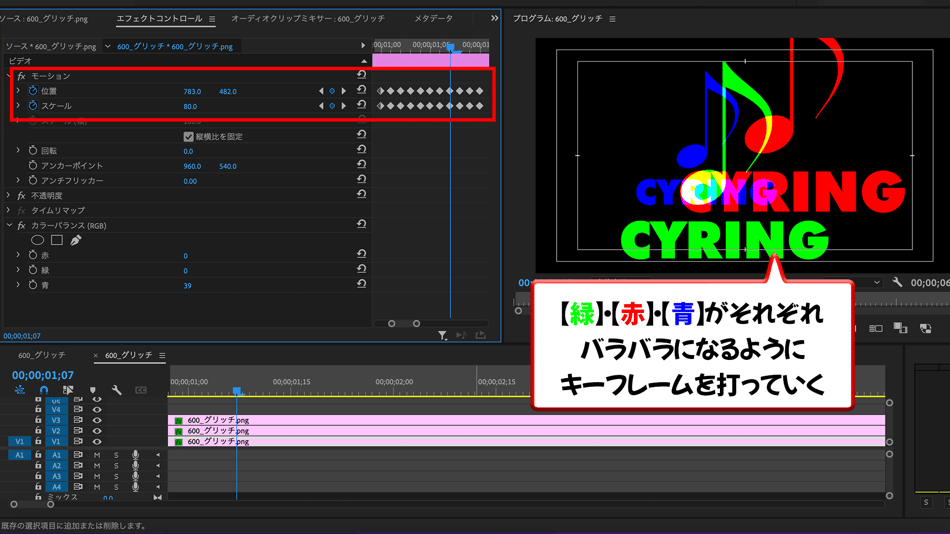The height and width of the screenshot is (534, 950).
Task: Select the pen mask tool under カラーバランス
Action: 76,240
